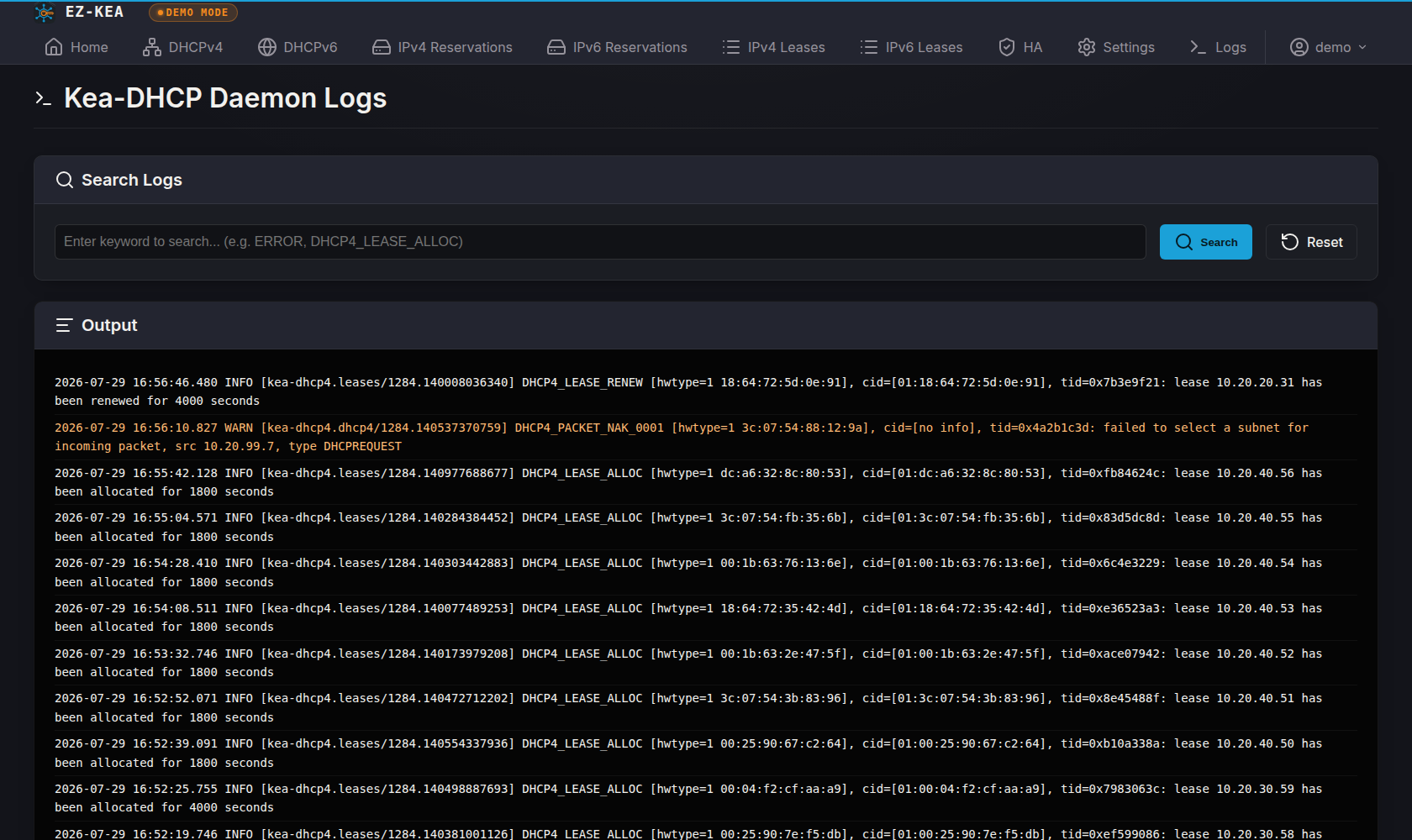Select log entry for lease 10.20.30.59
This screenshot has height=840, width=1412.
click(706, 798)
